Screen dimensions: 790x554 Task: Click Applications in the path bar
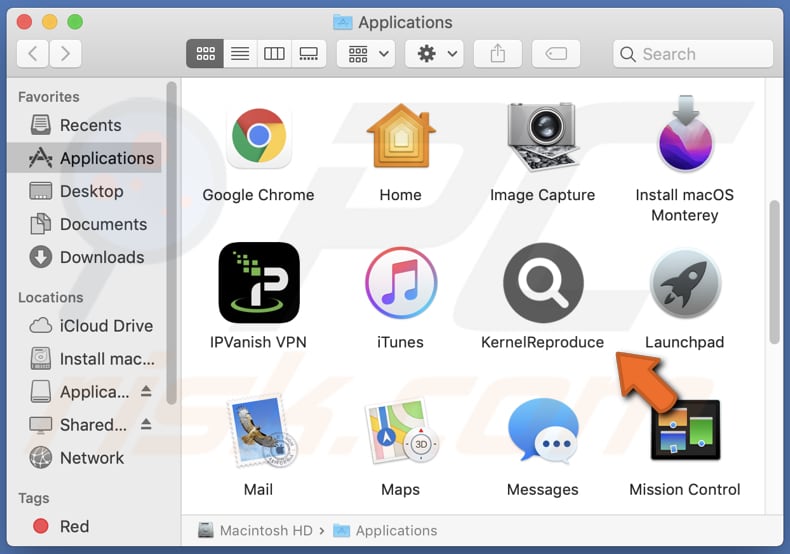[x=385, y=530]
